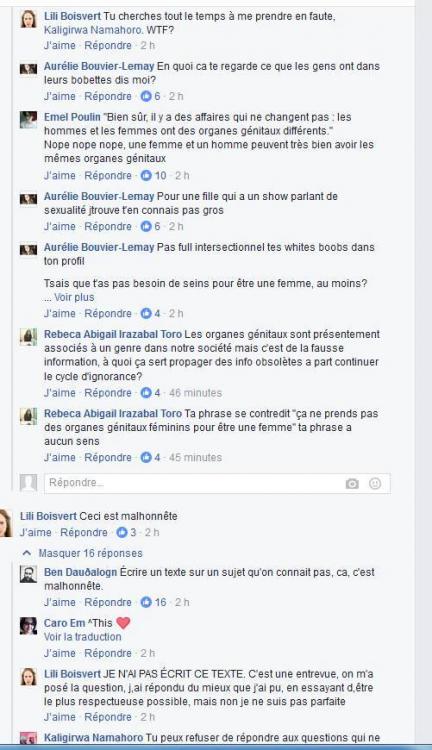Viewport: 432px width, 750px height.
Task: Open Emel Poulin profile name link
Action: [72, 117]
